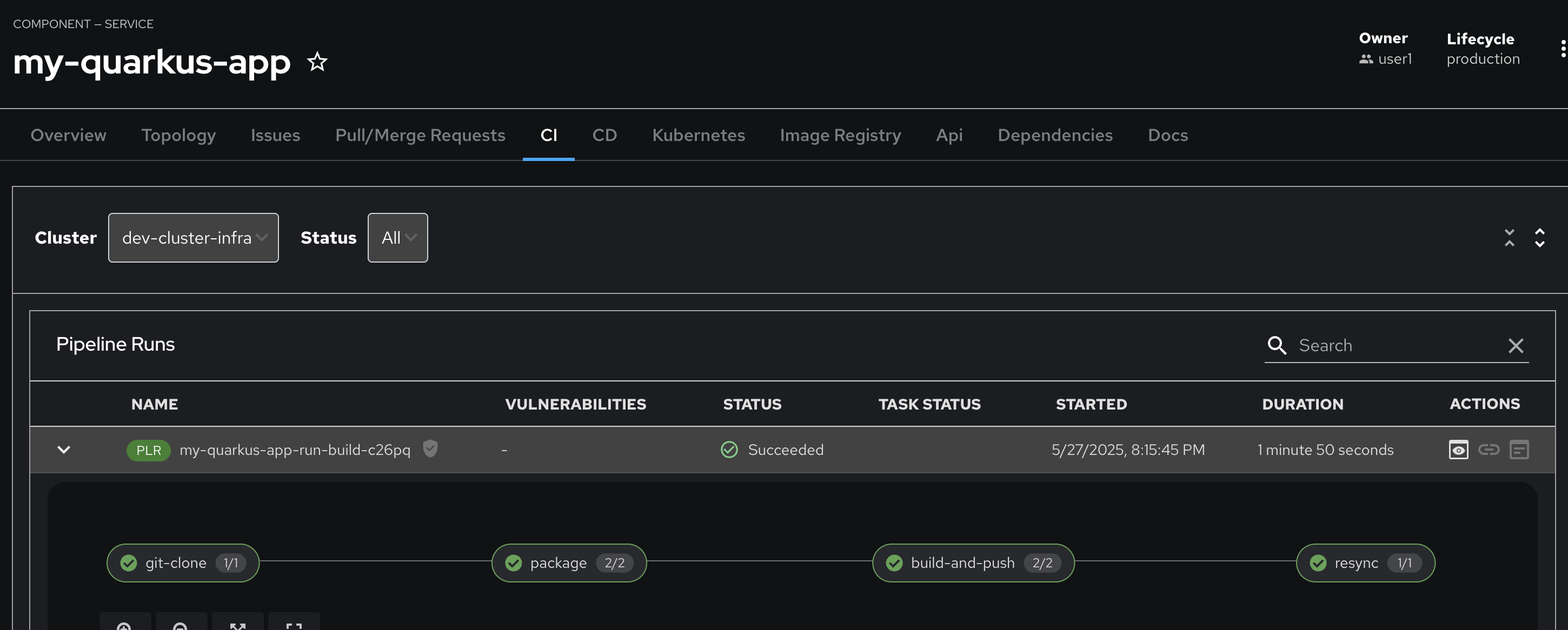Click the 1/1 badge on git-clone

231,563
